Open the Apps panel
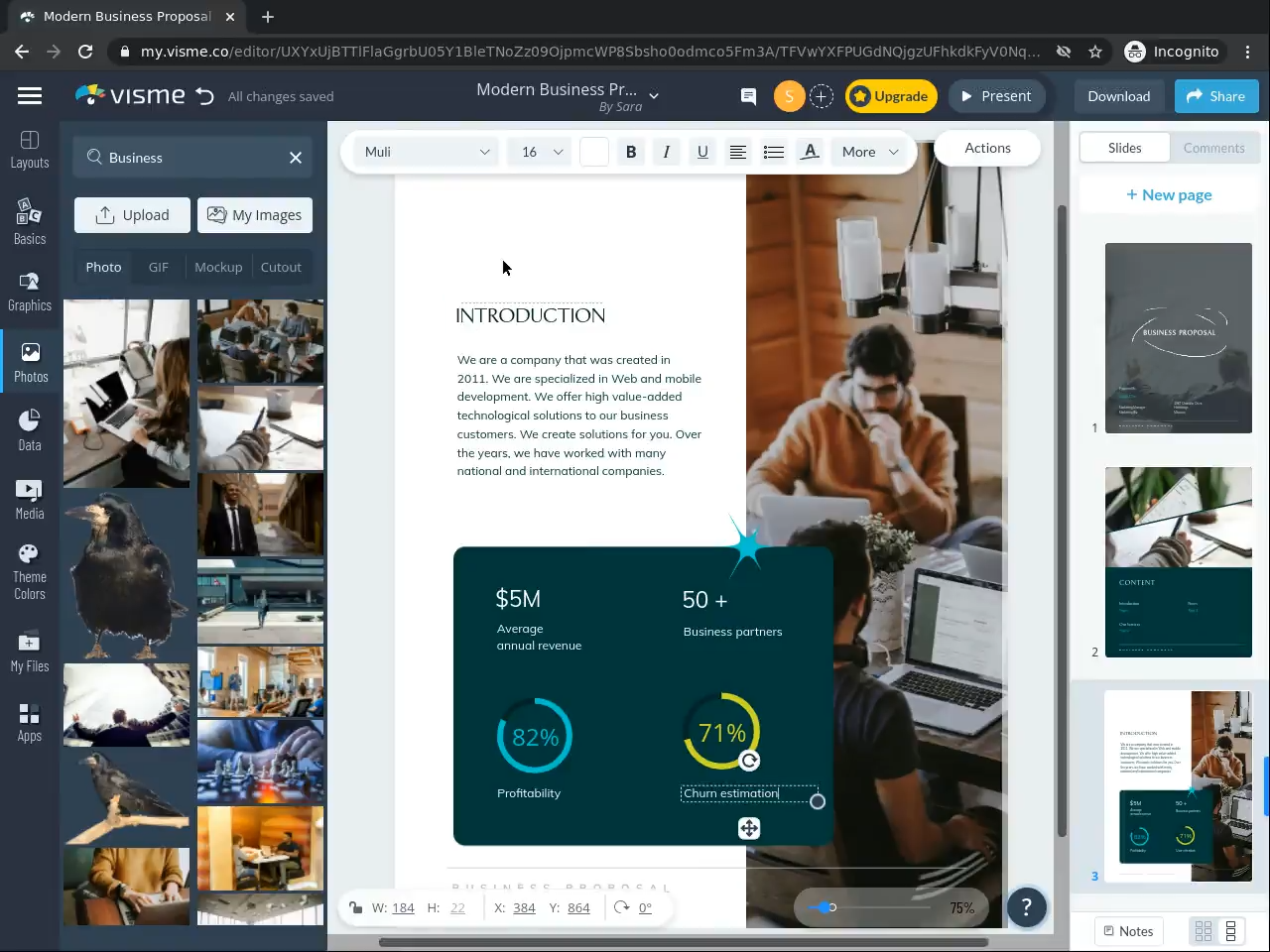Screen dimensions: 1270x952 (x=30, y=722)
